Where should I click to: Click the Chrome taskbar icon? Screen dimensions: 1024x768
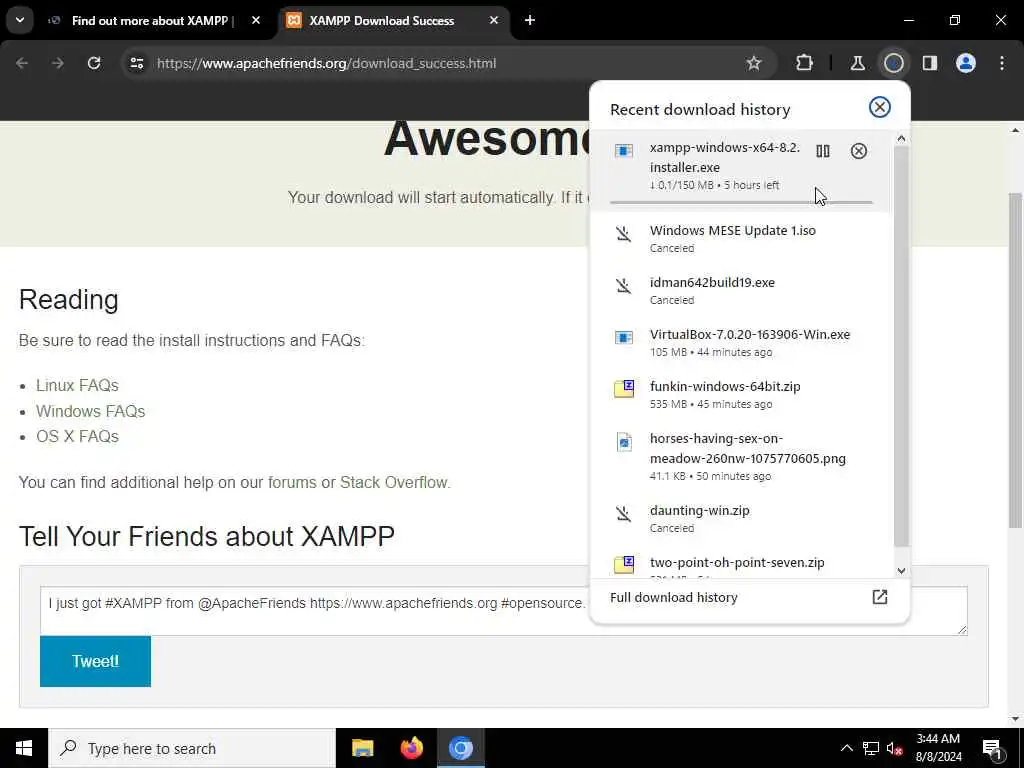pyautogui.click(x=460, y=748)
